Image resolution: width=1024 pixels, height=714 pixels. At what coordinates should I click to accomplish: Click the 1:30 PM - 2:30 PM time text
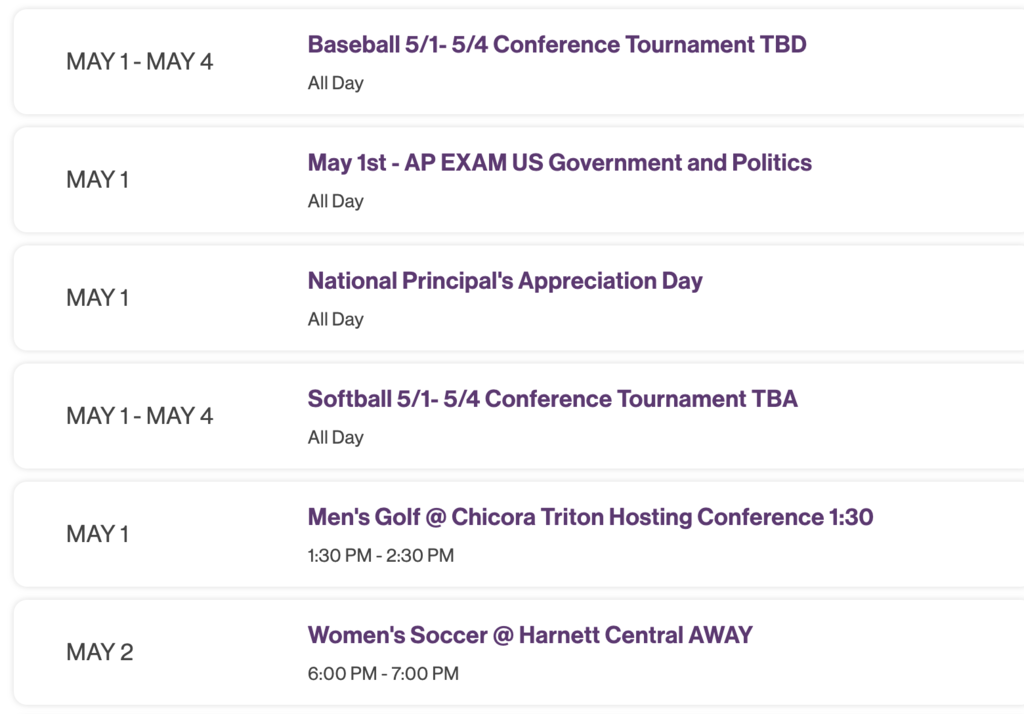(x=382, y=555)
